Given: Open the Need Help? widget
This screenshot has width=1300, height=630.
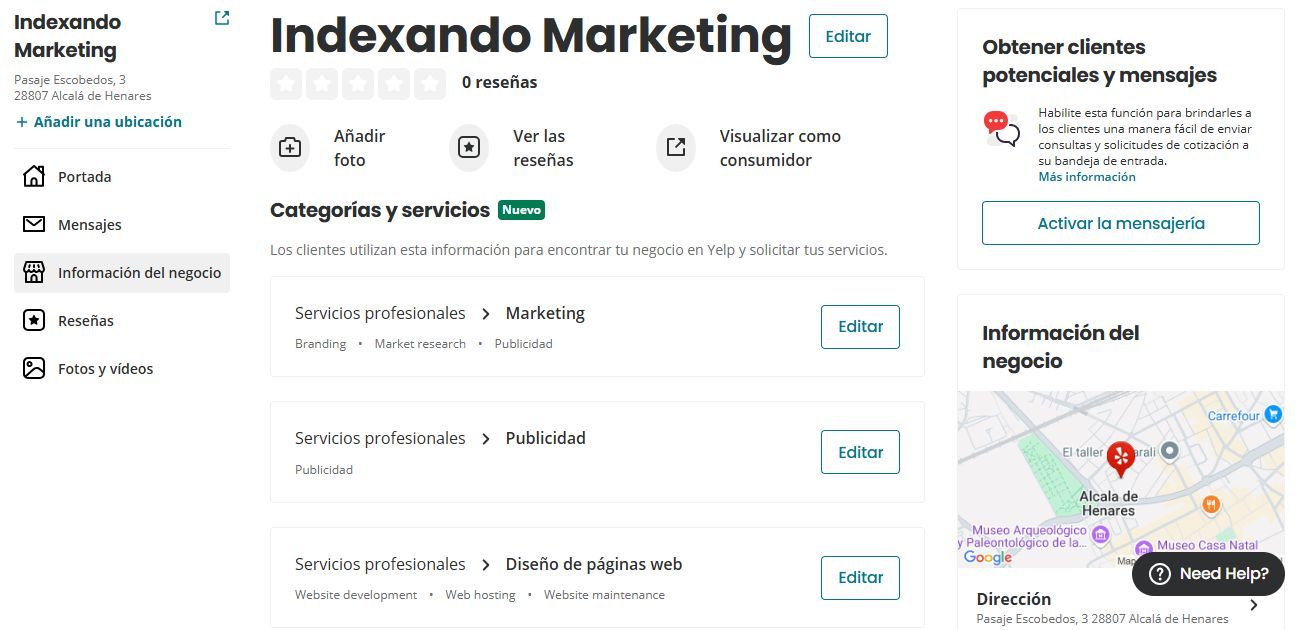Looking at the screenshot, I should point(1208,574).
